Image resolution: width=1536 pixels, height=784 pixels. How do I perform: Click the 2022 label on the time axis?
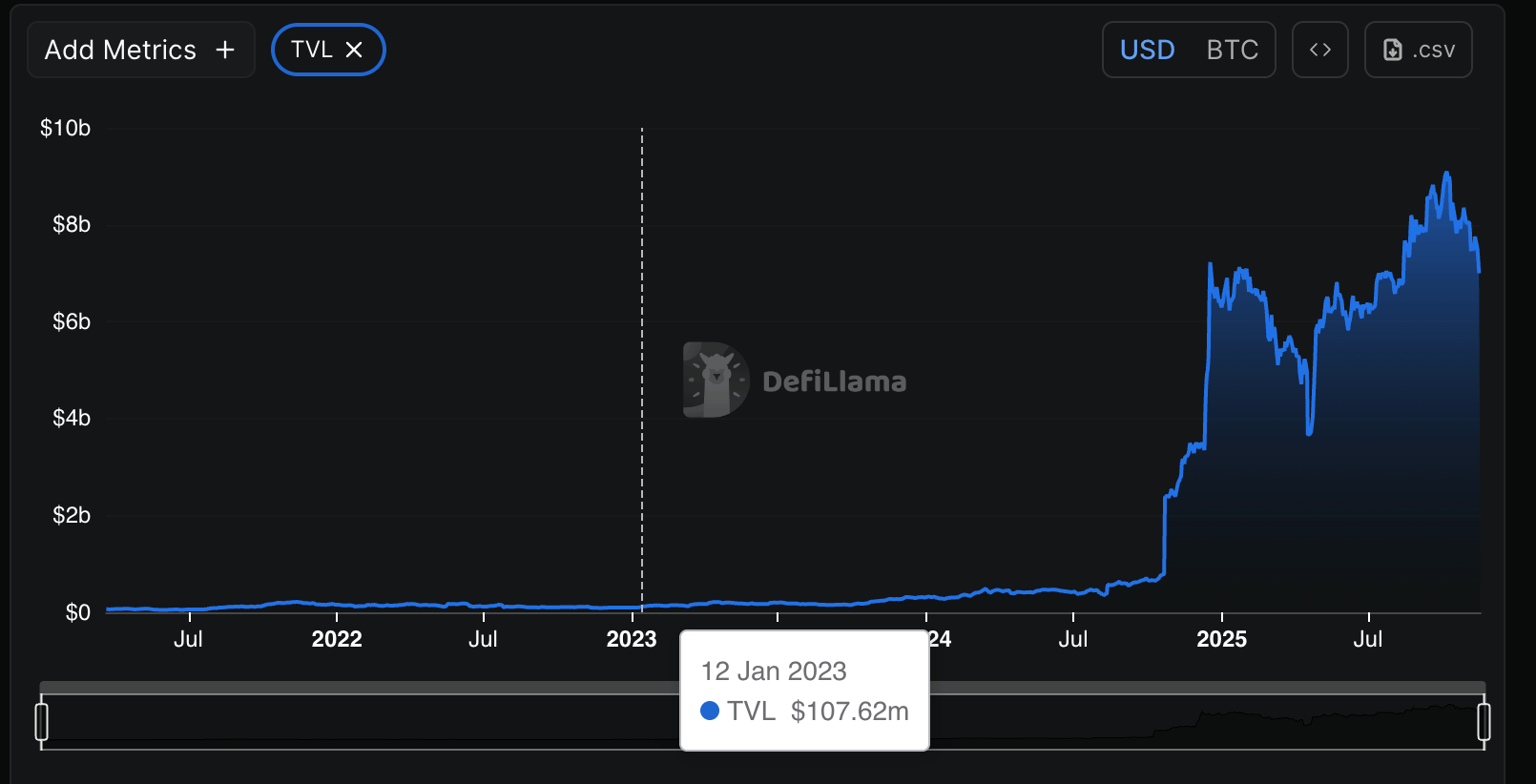pyautogui.click(x=337, y=639)
